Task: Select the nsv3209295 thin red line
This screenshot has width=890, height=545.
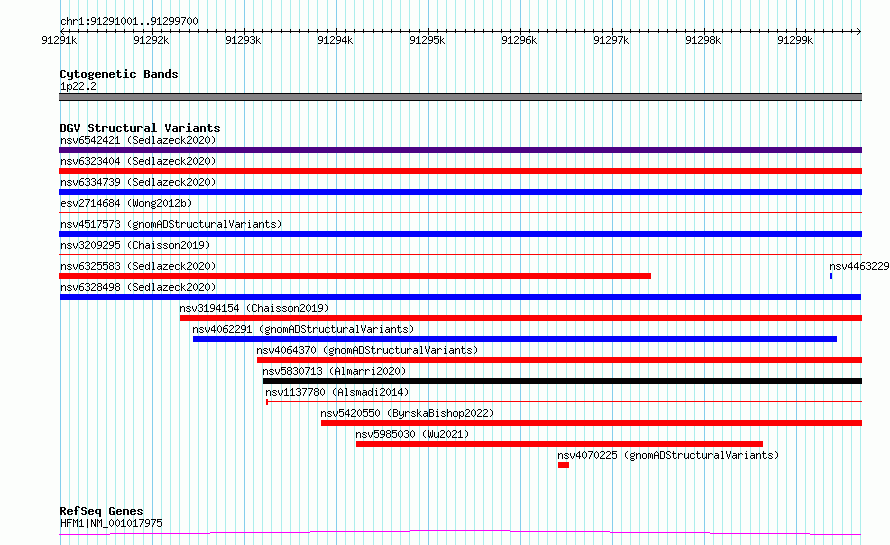Action: 460,254
